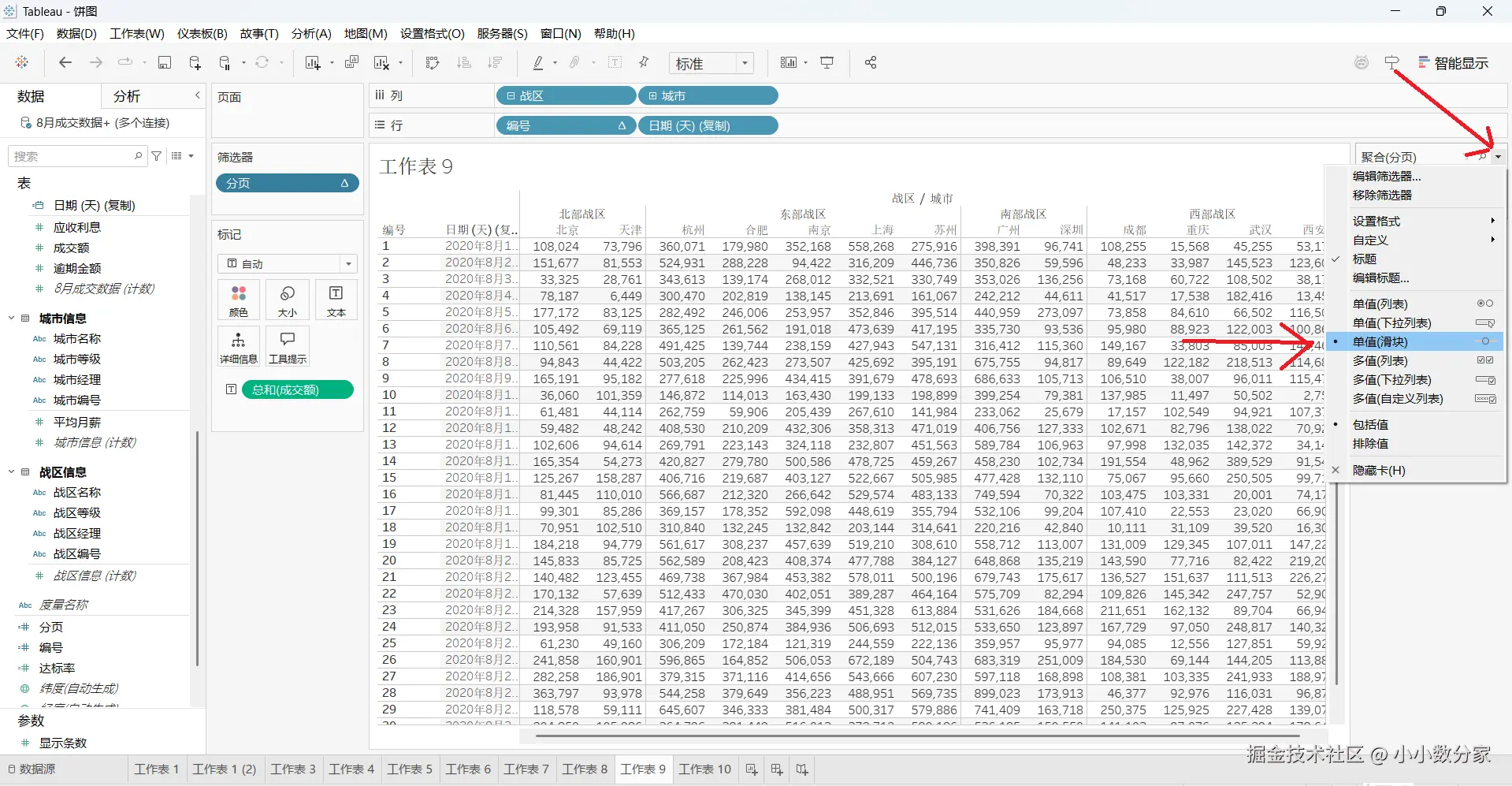Open the Color mark card
Screen dimensions: 1512x786
pos(239,300)
